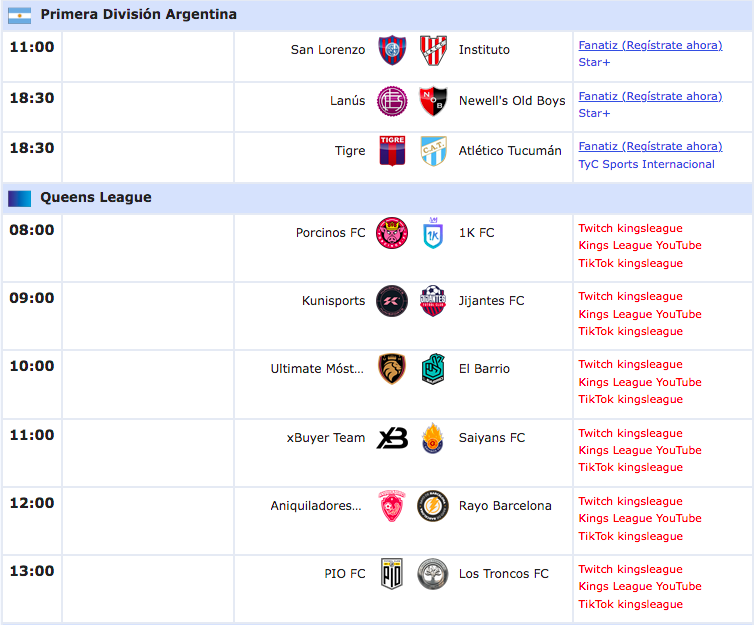Open Twitch kingsleague for Porcinos FC match
This screenshot has height=625, width=754.
coord(630,228)
